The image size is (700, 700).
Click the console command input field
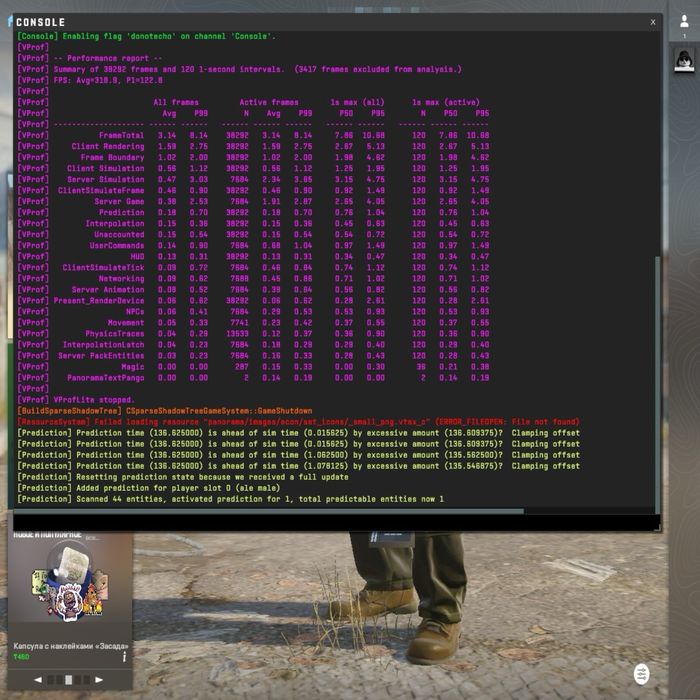point(335,522)
